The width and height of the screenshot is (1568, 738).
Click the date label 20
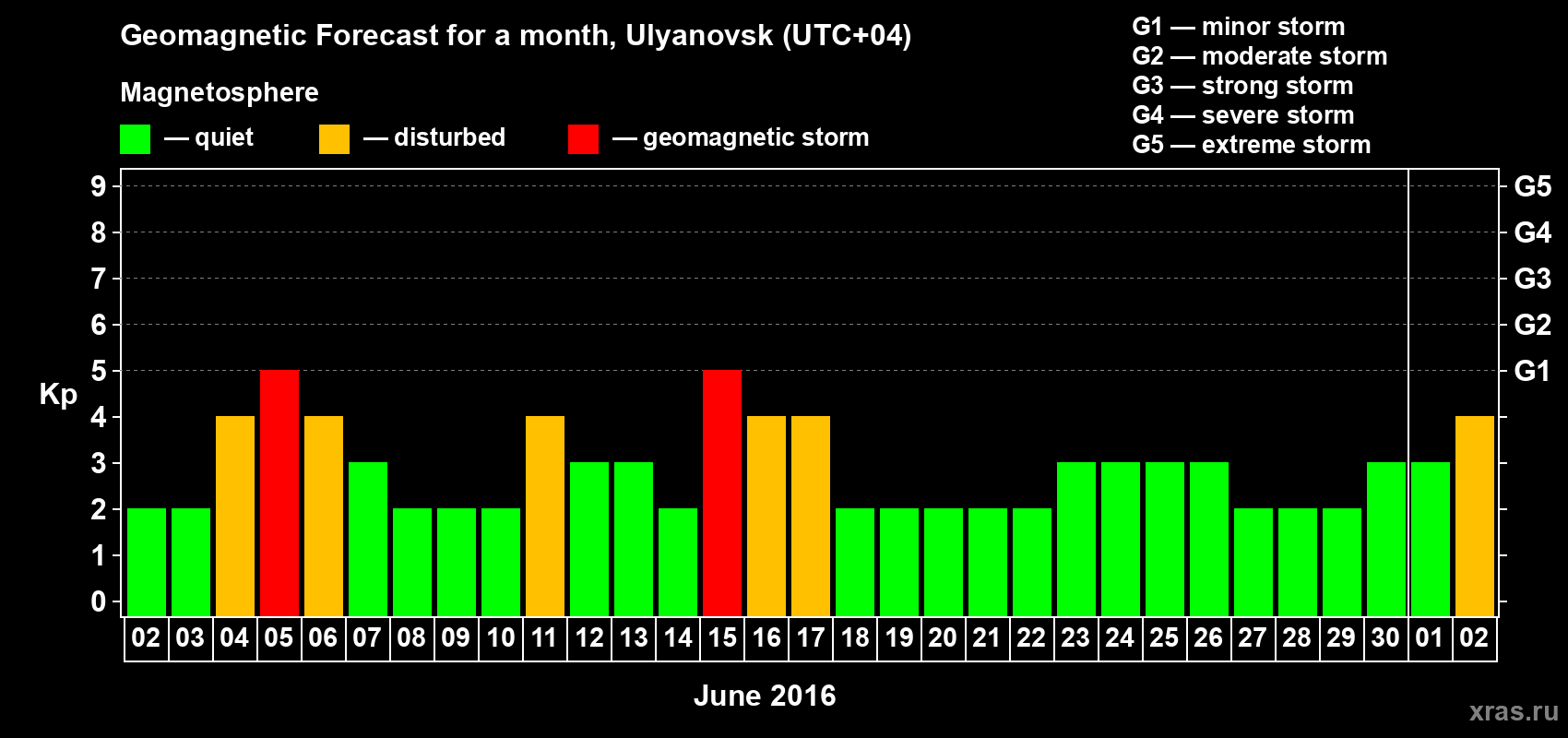(943, 638)
